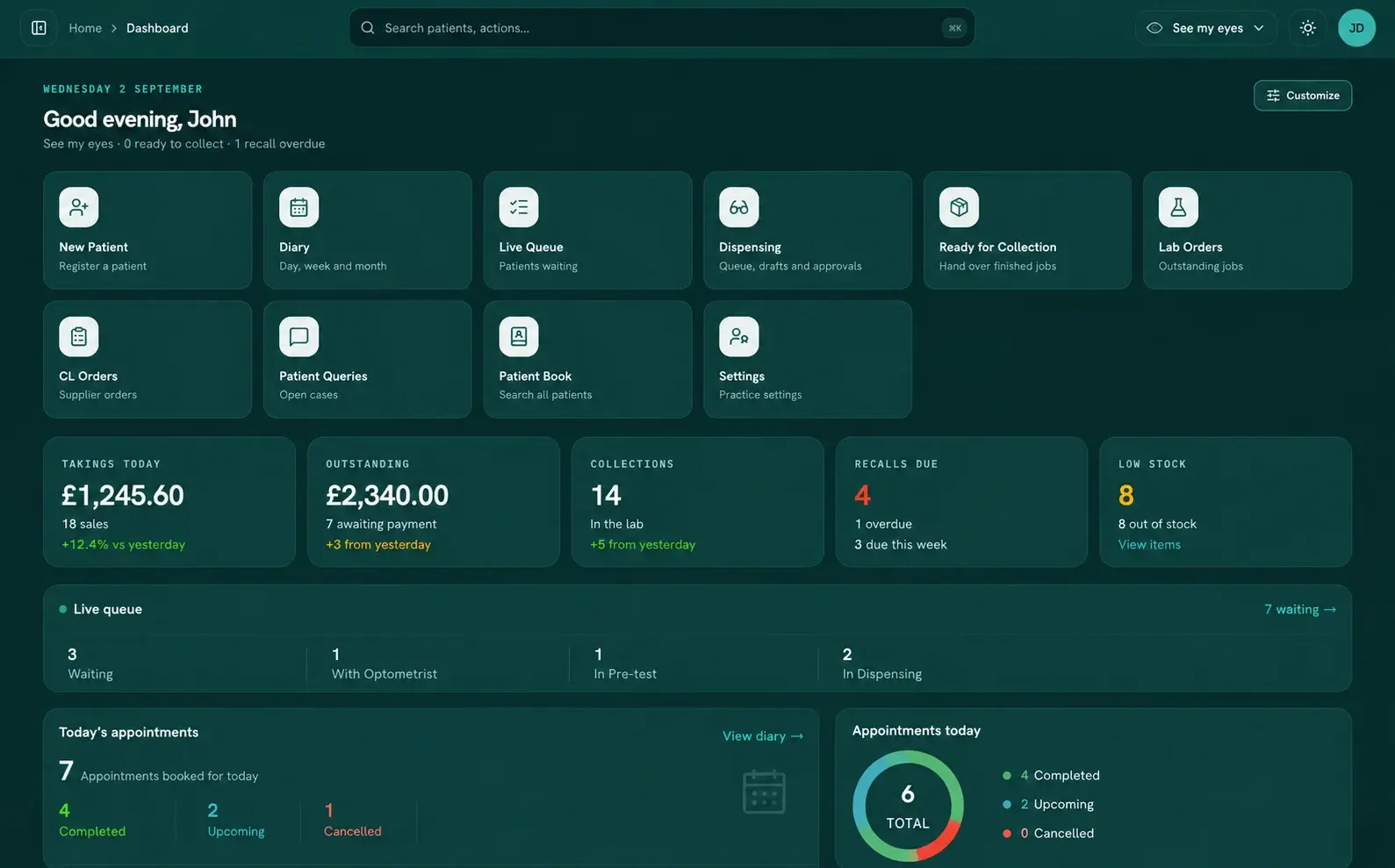Open the Lab Orders flask icon
1395x868 pixels.
point(1178,207)
